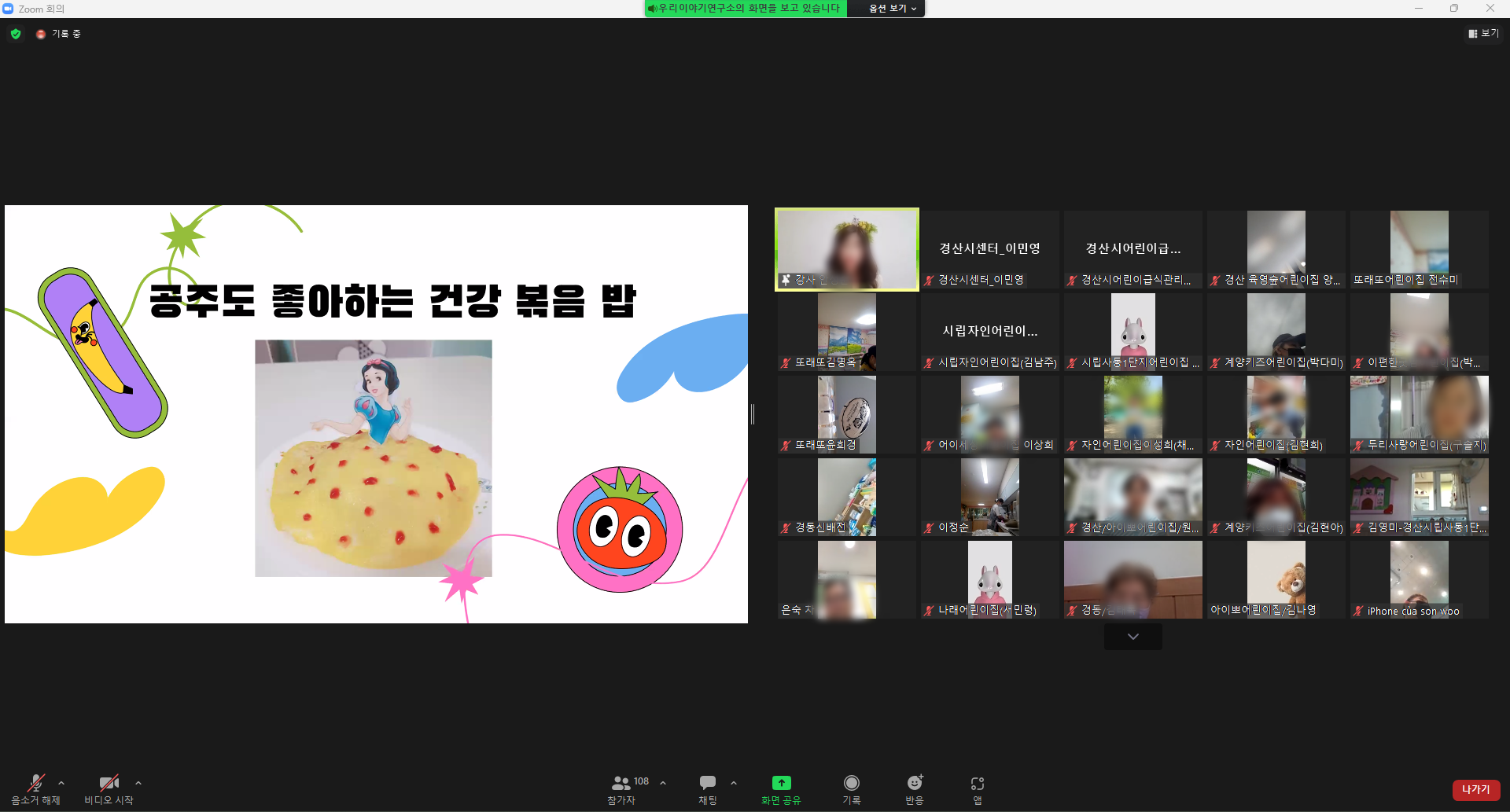Show next page of participant gallery
1510x812 pixels.
[1133, 637]
